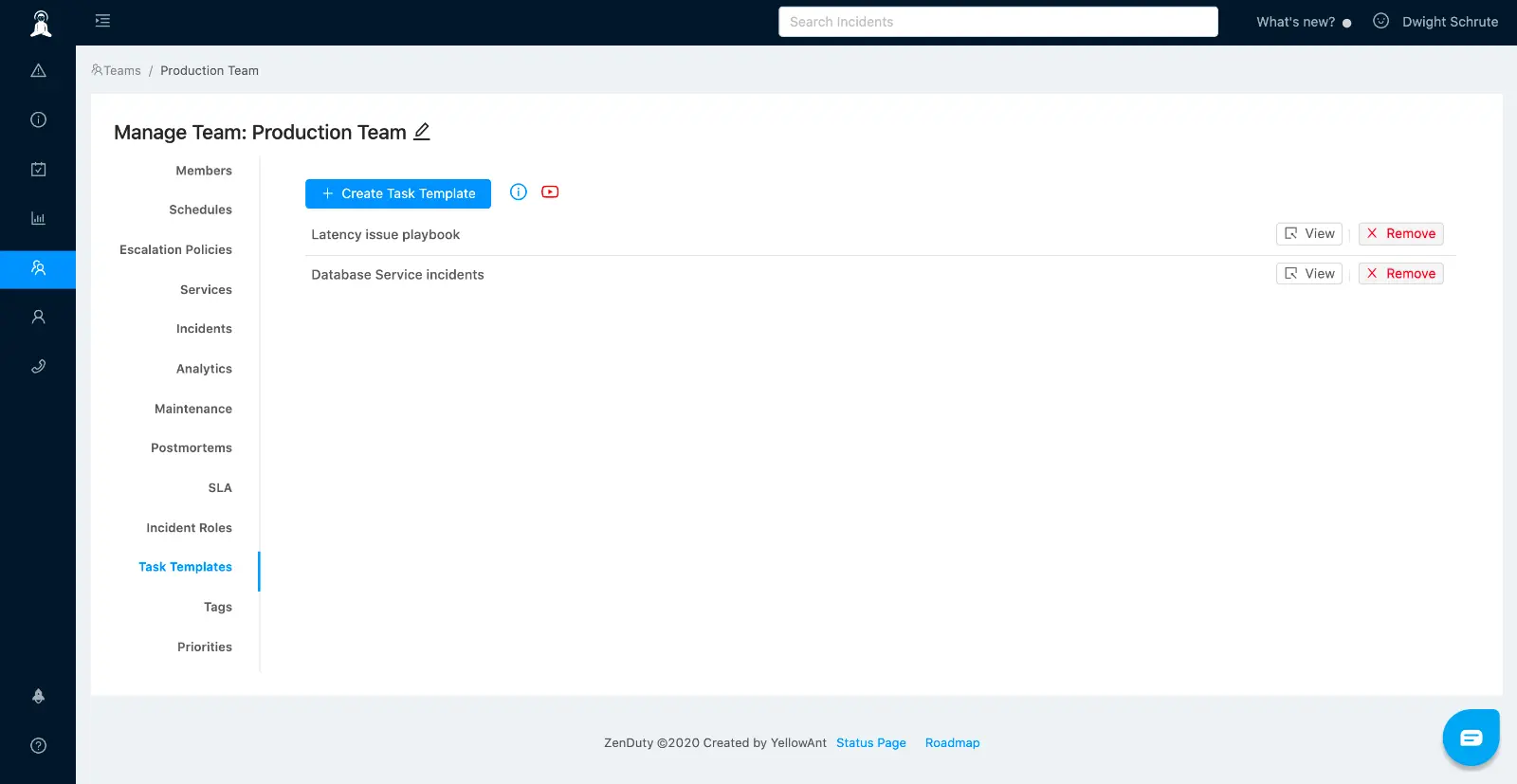Image resolution: width=1517 pixels, height=784 pixels.
Task: View the Latency issue playbook template
Action: pyautogui.click(x=1309, y=233)
